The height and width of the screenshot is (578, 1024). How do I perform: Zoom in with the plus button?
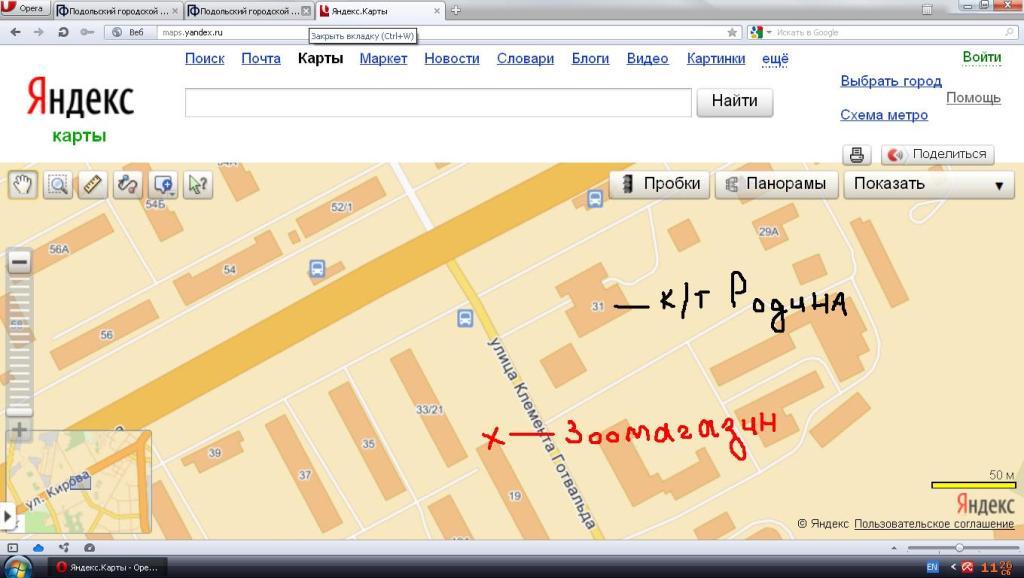pyautogui.click(x=19, y=431)
